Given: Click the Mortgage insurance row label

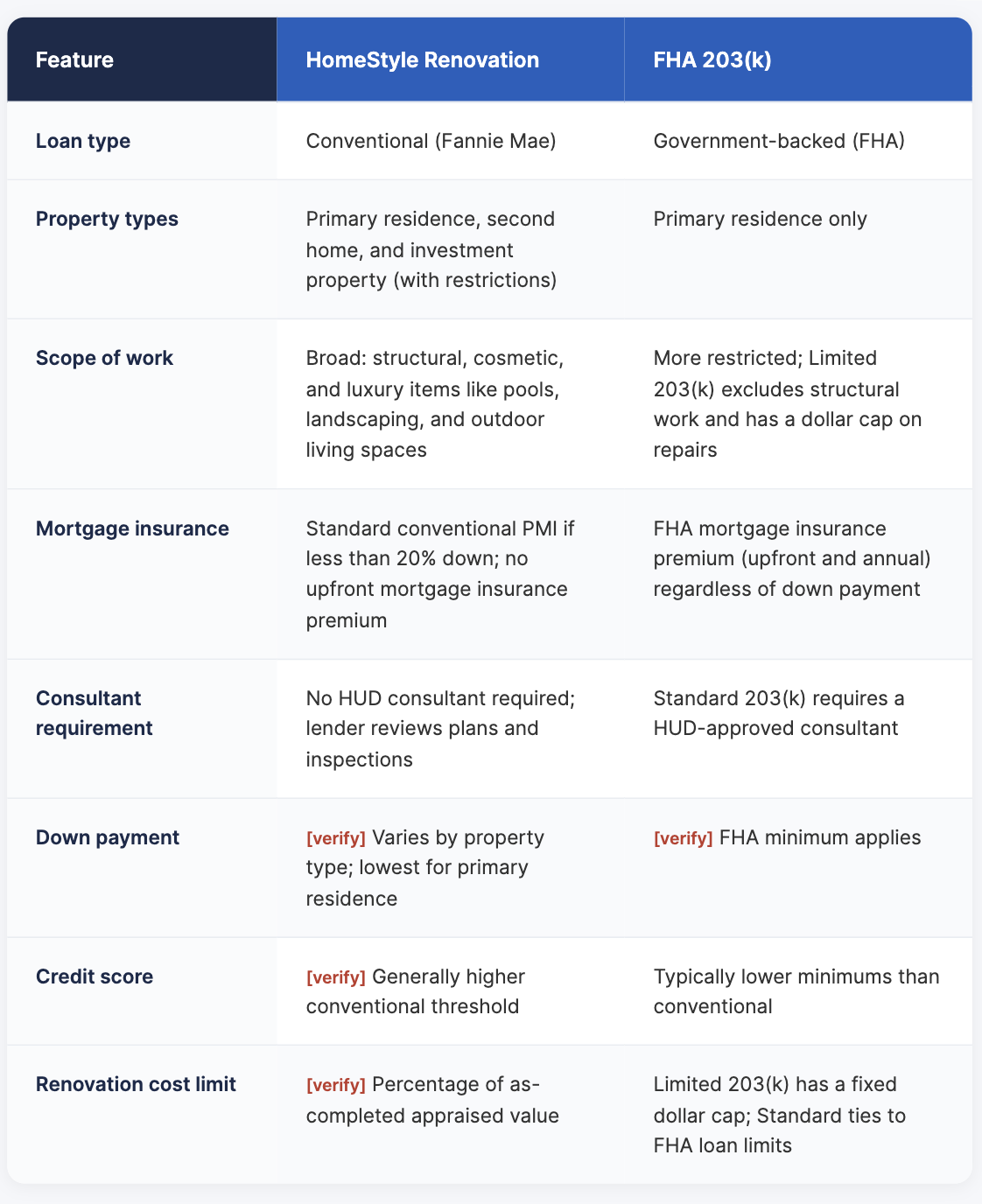Looking at the screenshot, I should pos(132,528).
